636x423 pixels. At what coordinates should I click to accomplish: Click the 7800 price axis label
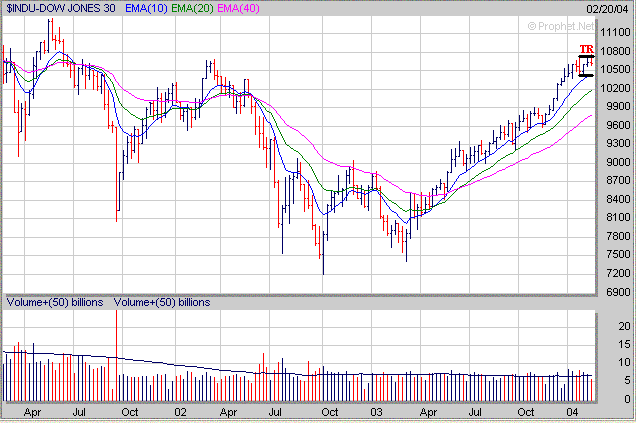618,236
